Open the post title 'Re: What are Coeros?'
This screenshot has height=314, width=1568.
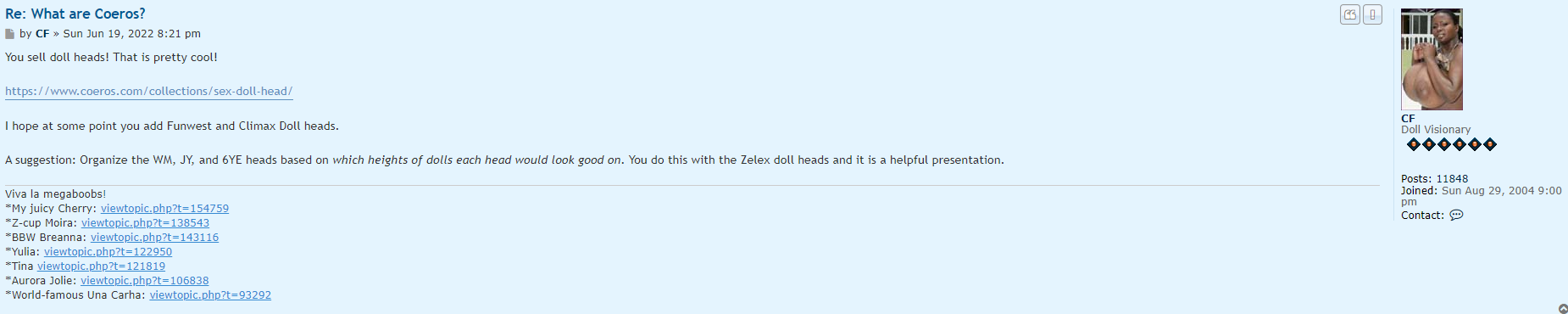[75, 14]
